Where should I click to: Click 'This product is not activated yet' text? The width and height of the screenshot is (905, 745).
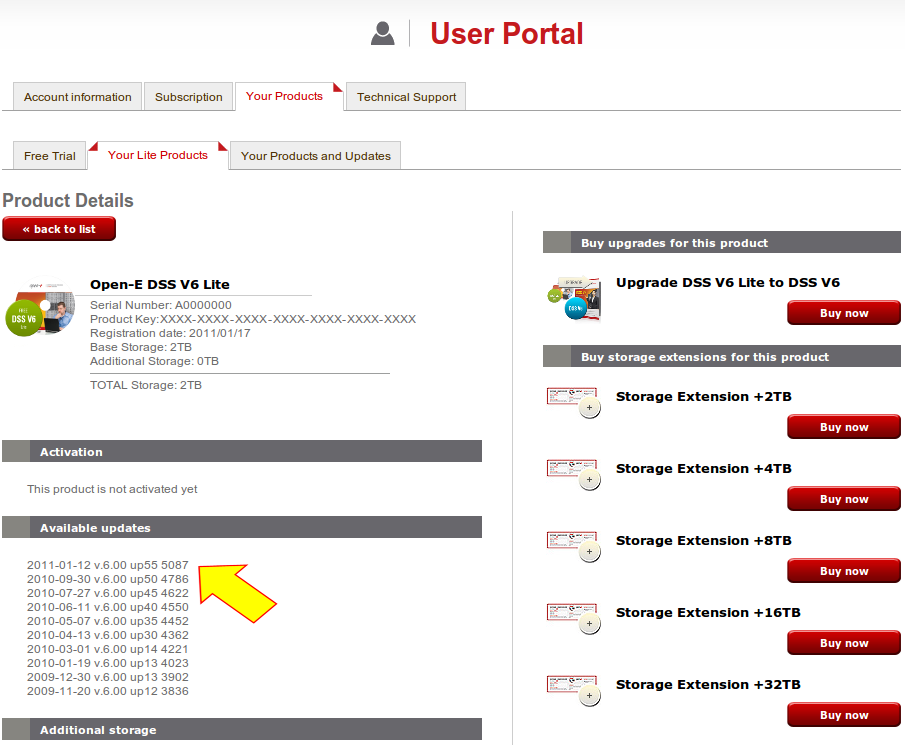coord(112,489)
